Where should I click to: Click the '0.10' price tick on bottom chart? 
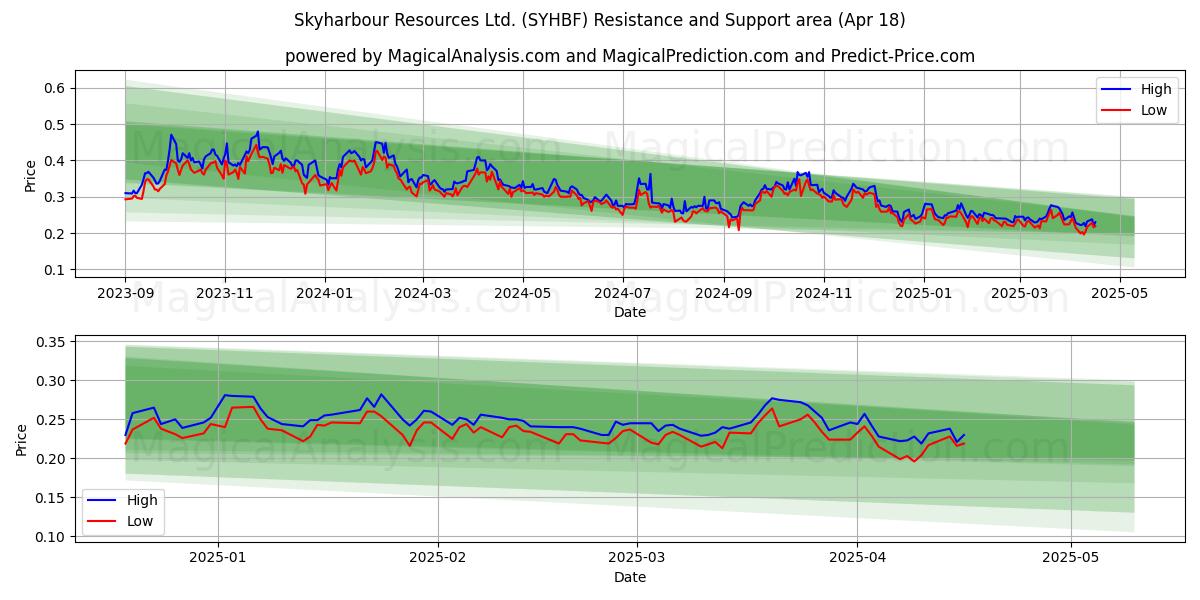[52, 537]
